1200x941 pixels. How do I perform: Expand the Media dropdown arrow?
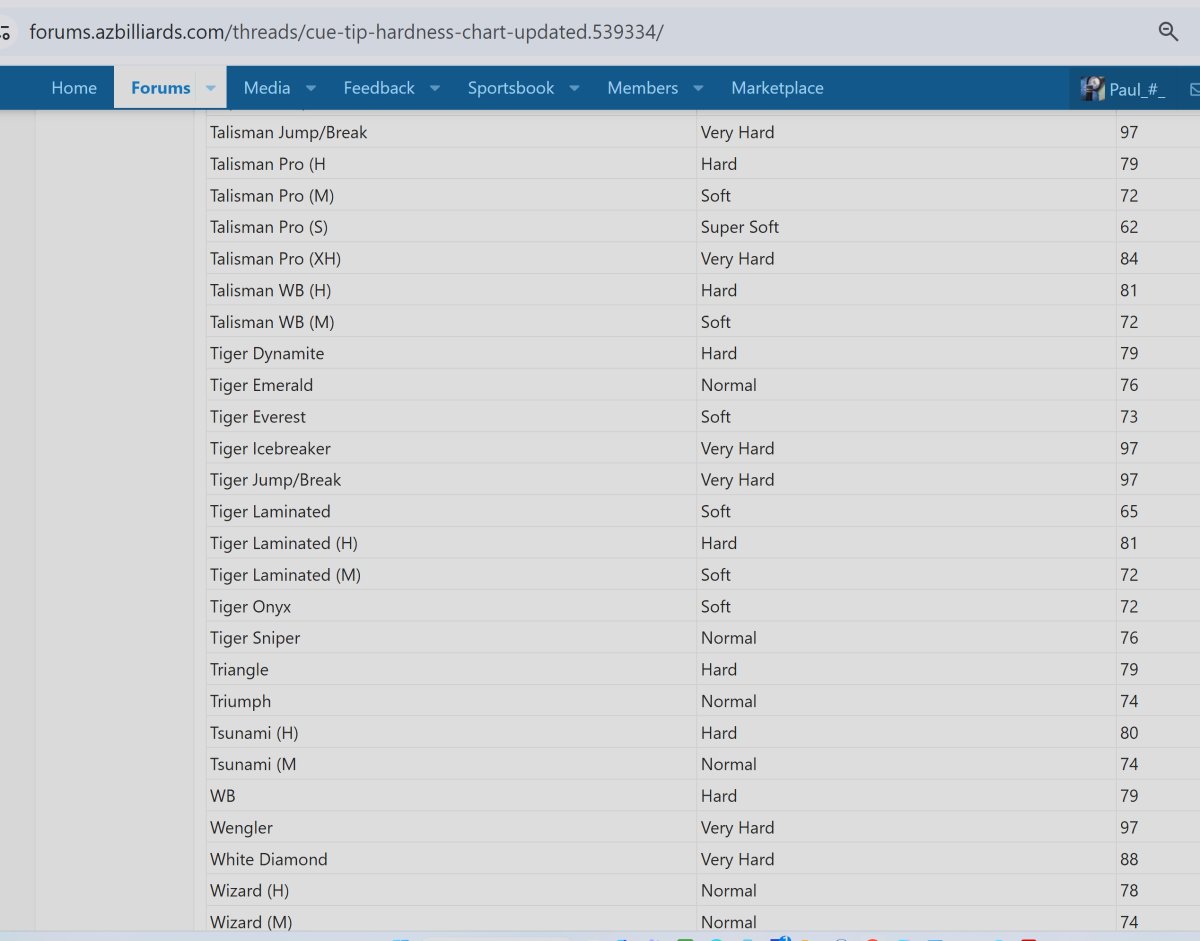tap(311, 88)
